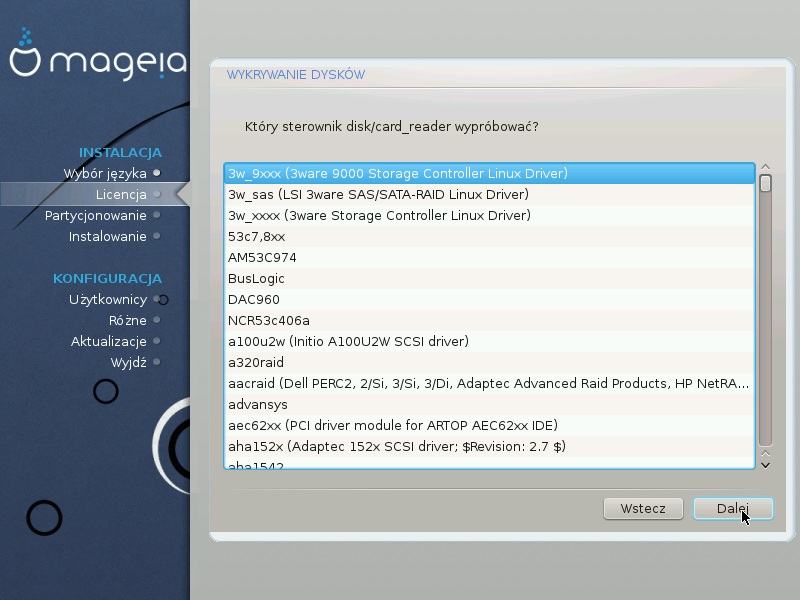Click the Wstecz button
Viewport: 800px width, 600px height.
(643, 509)
